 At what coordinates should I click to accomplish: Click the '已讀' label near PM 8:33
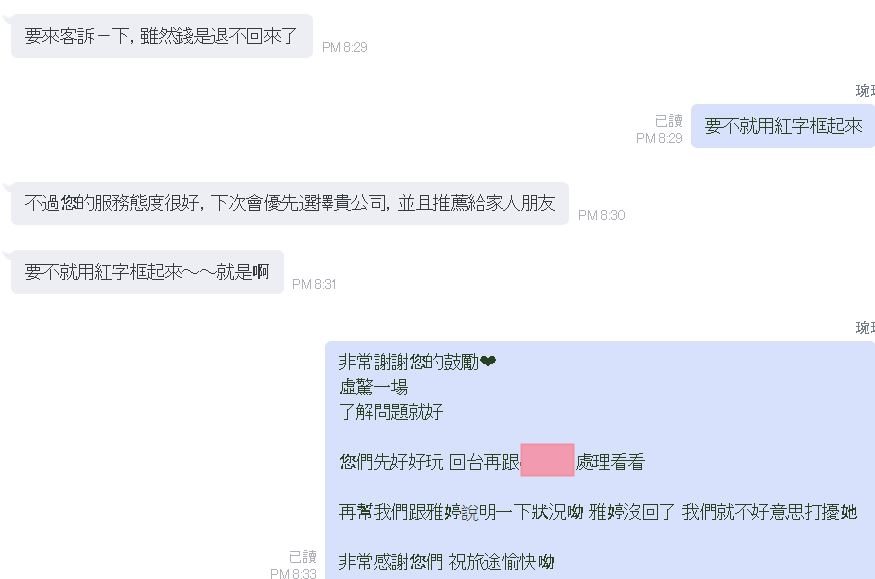(x=302, y=557)
